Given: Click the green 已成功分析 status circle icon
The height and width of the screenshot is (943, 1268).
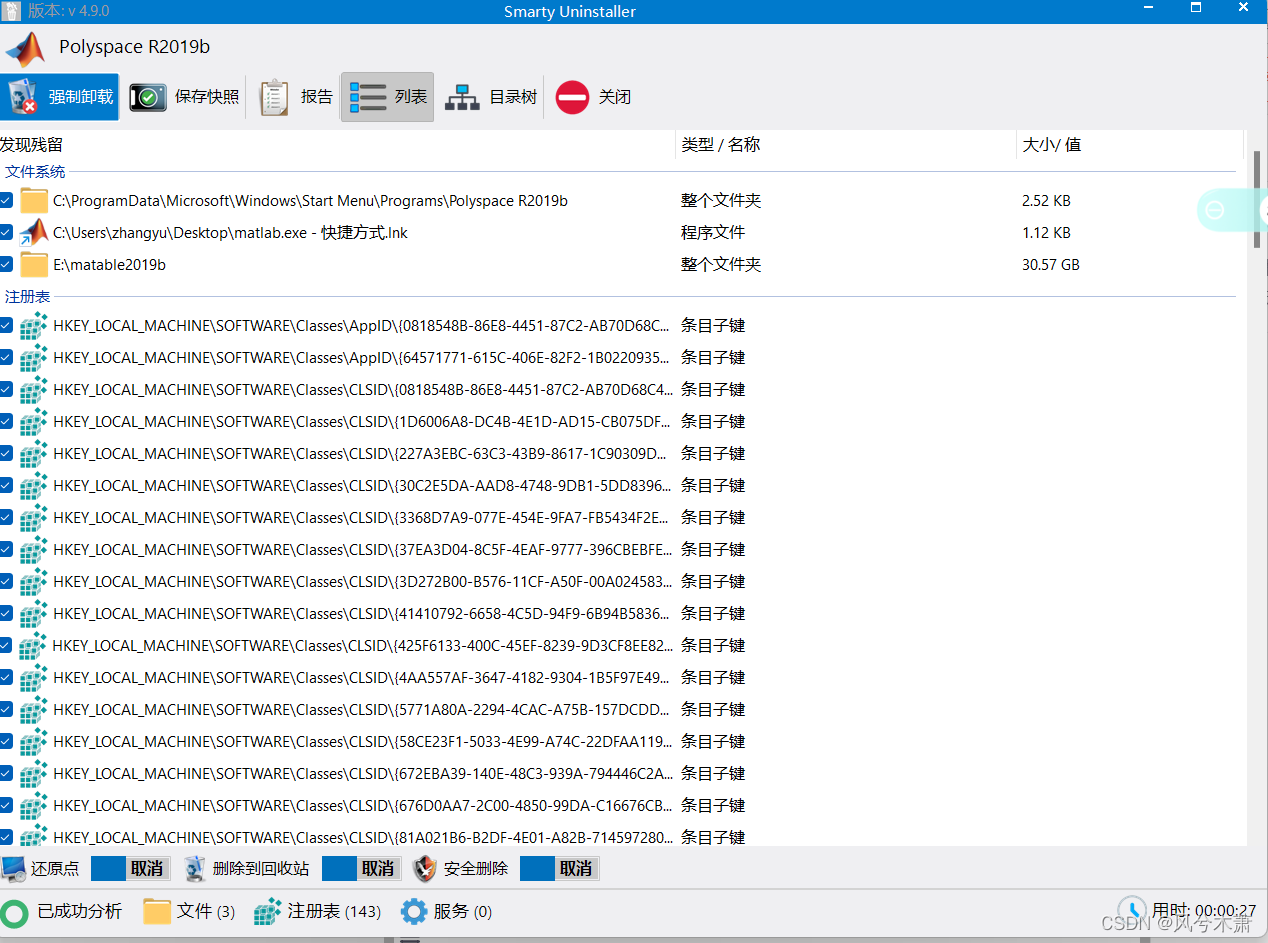Looking at the screenshot, I should pos(14,912).
